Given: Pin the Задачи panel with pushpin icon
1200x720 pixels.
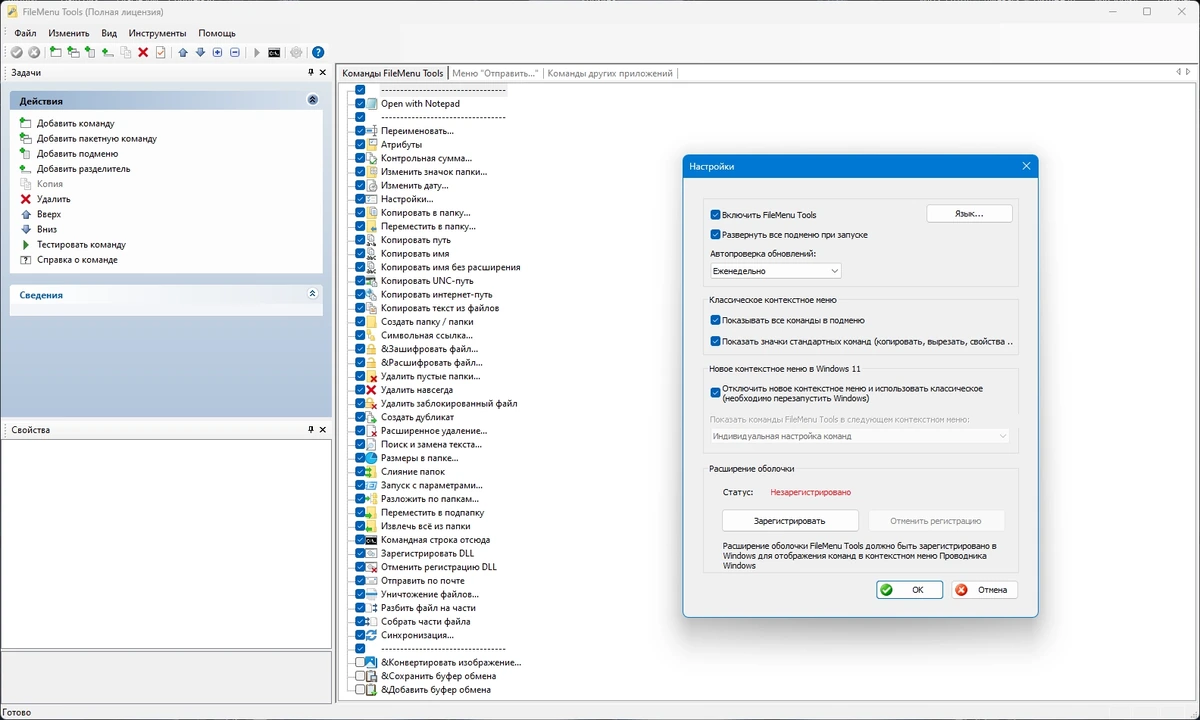Looking at the screenshot, I should (311, 73).
